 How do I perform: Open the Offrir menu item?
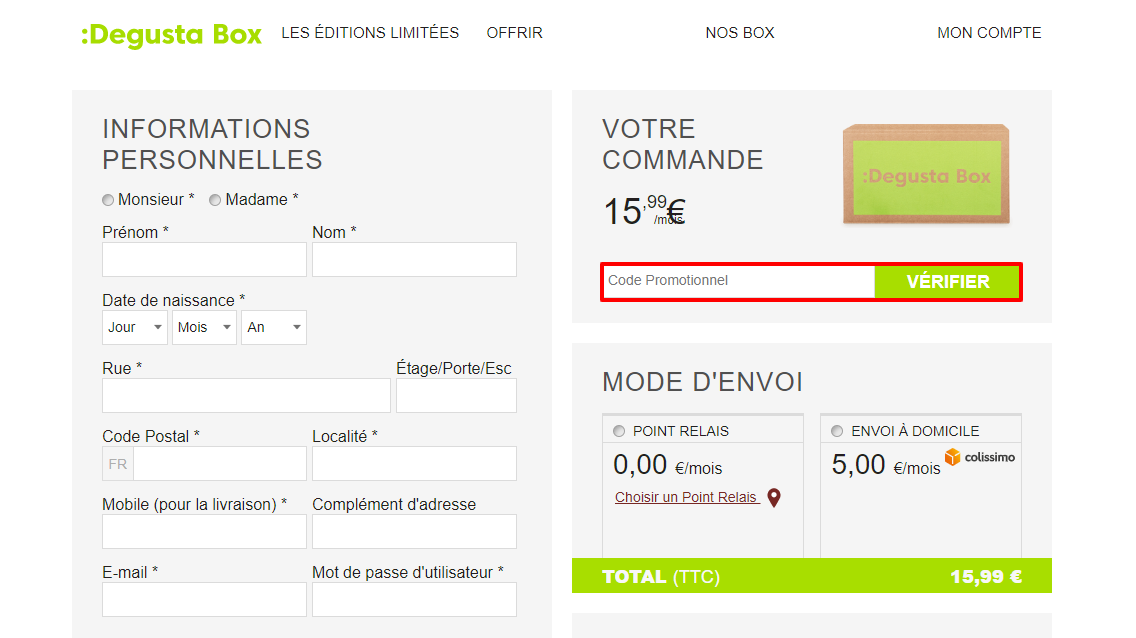pyautogui.click(x=514, y=33)
